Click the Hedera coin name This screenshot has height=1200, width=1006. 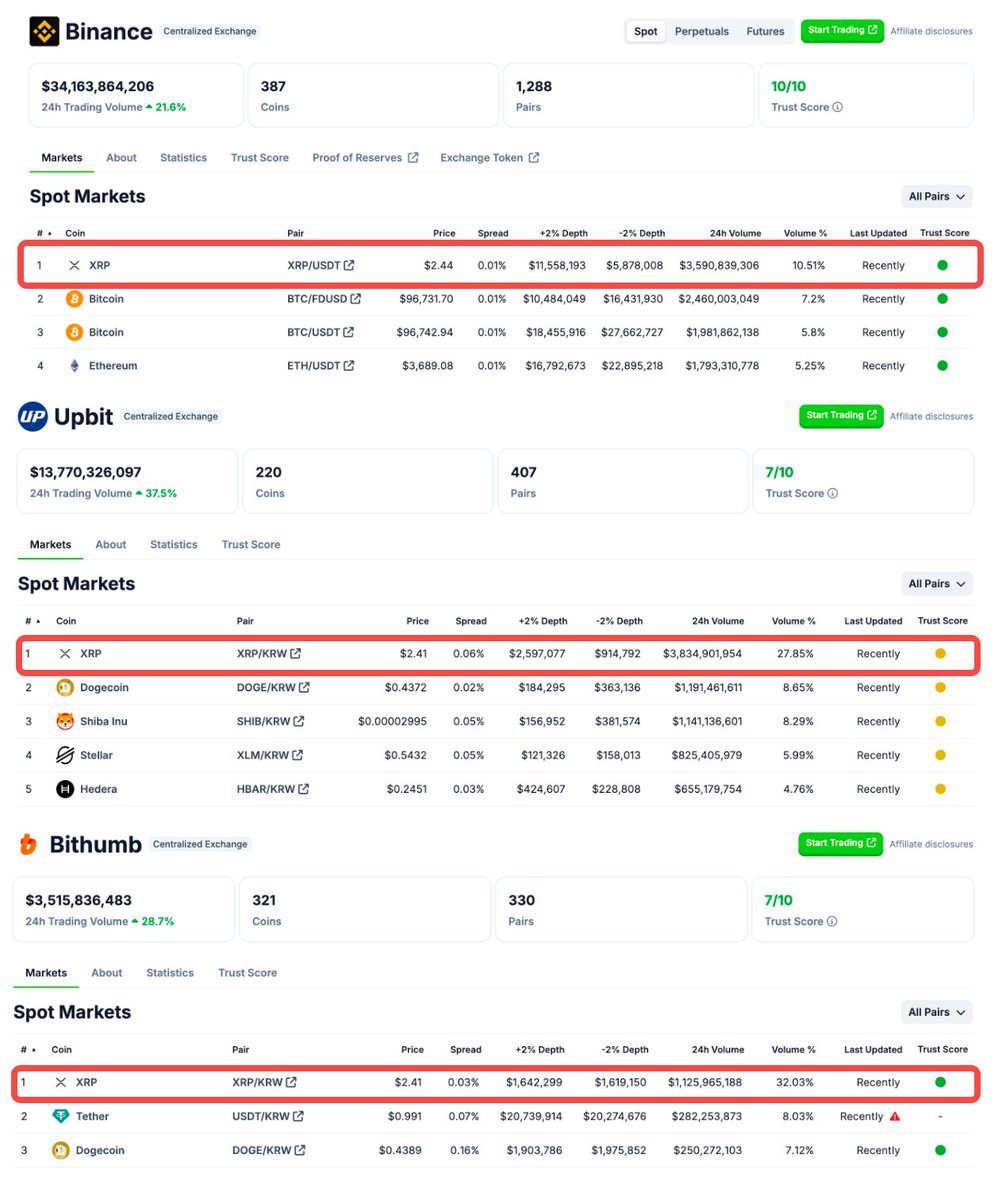click(x=98, y=789)
